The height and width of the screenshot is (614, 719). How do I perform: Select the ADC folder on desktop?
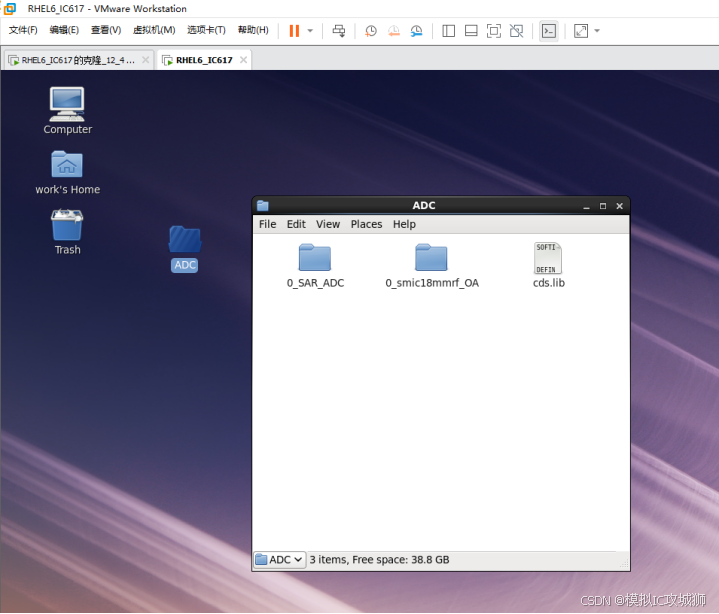coord(185,249)
